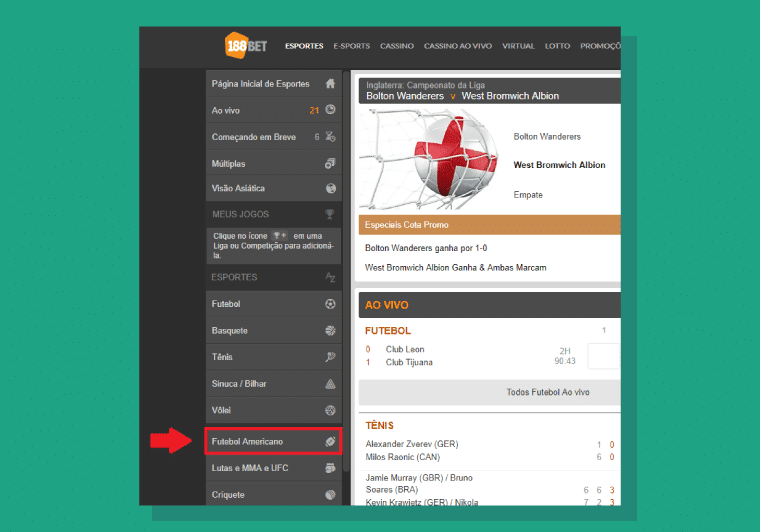
Task: Select Vôlei in sports list
Action: [274, 410]
